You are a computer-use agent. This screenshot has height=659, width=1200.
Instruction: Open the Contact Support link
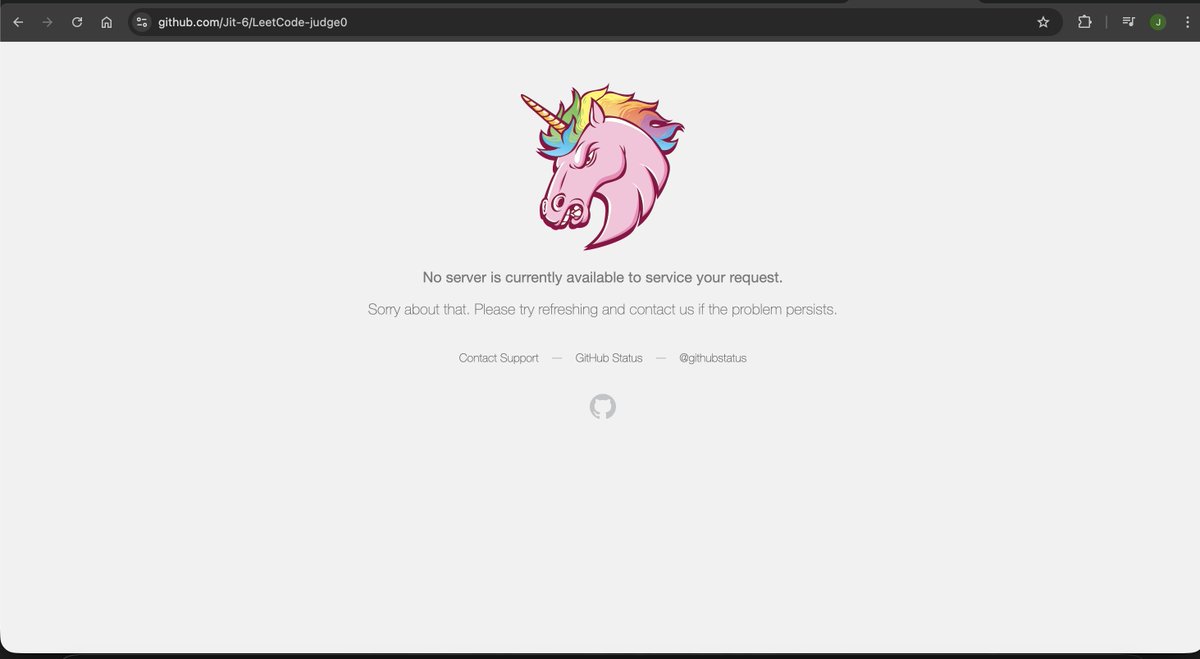pyautogui.click(x=498, y=358)
